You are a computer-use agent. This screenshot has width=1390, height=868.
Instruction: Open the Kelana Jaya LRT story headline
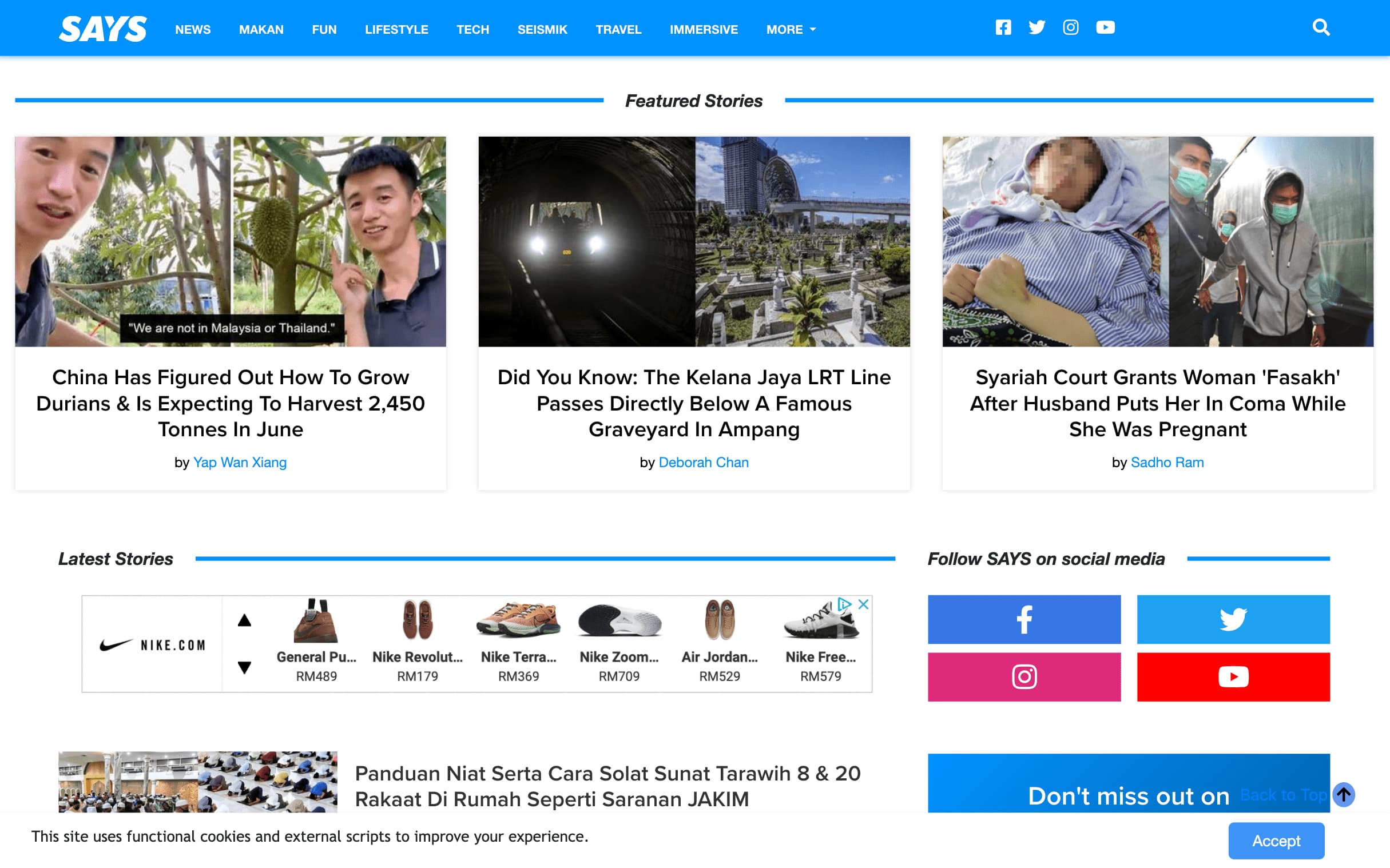694,403
